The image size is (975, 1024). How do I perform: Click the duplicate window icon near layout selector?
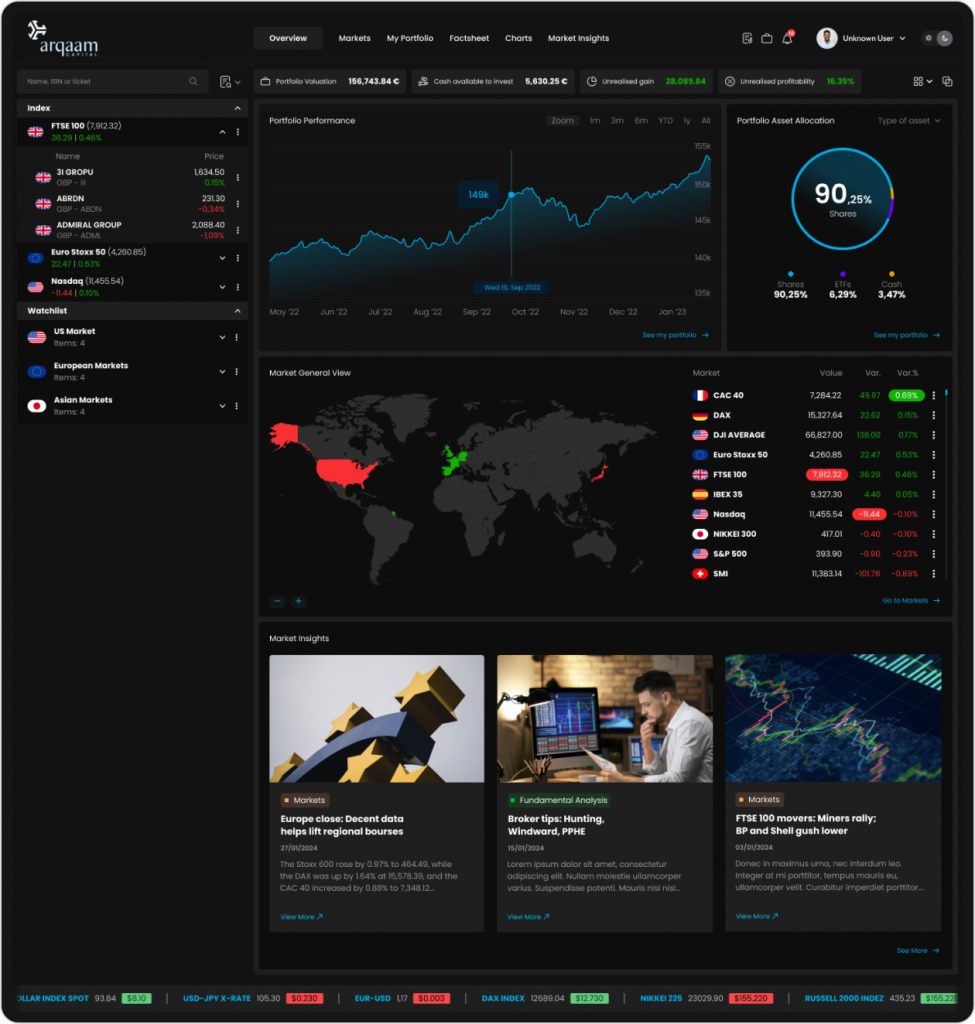point(947,81)
